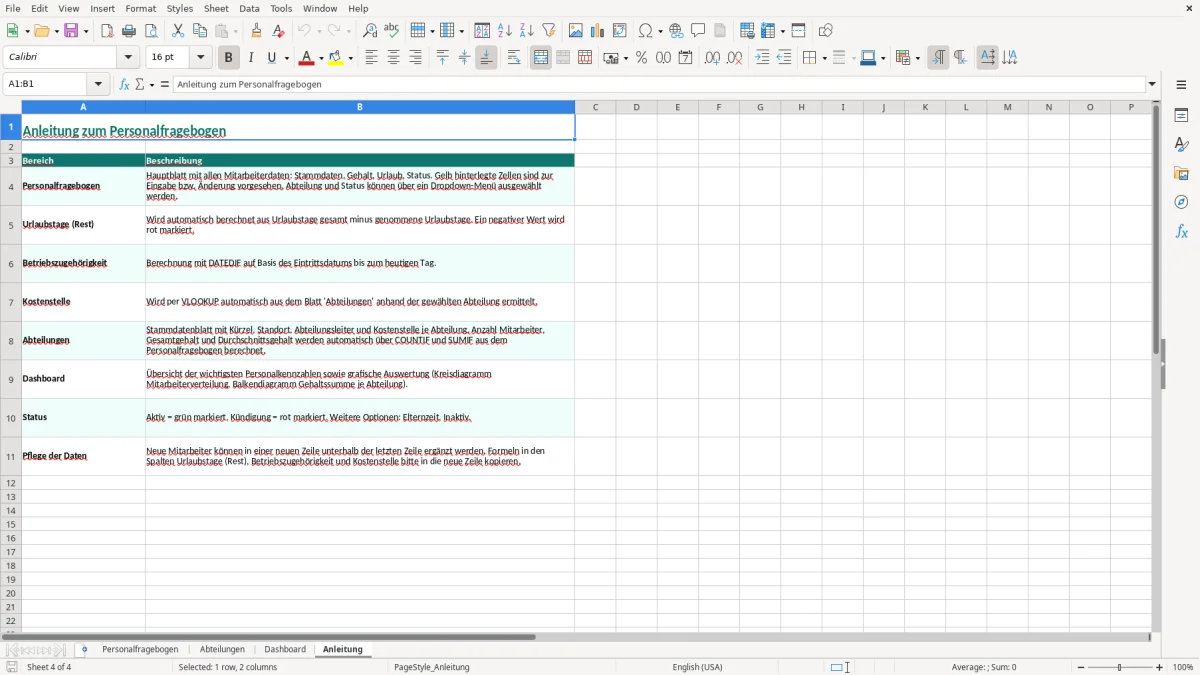The width and height of the screenshot is (1200, 675).
Task: Open font color dropdown arrow
Action: coord(321,58)
